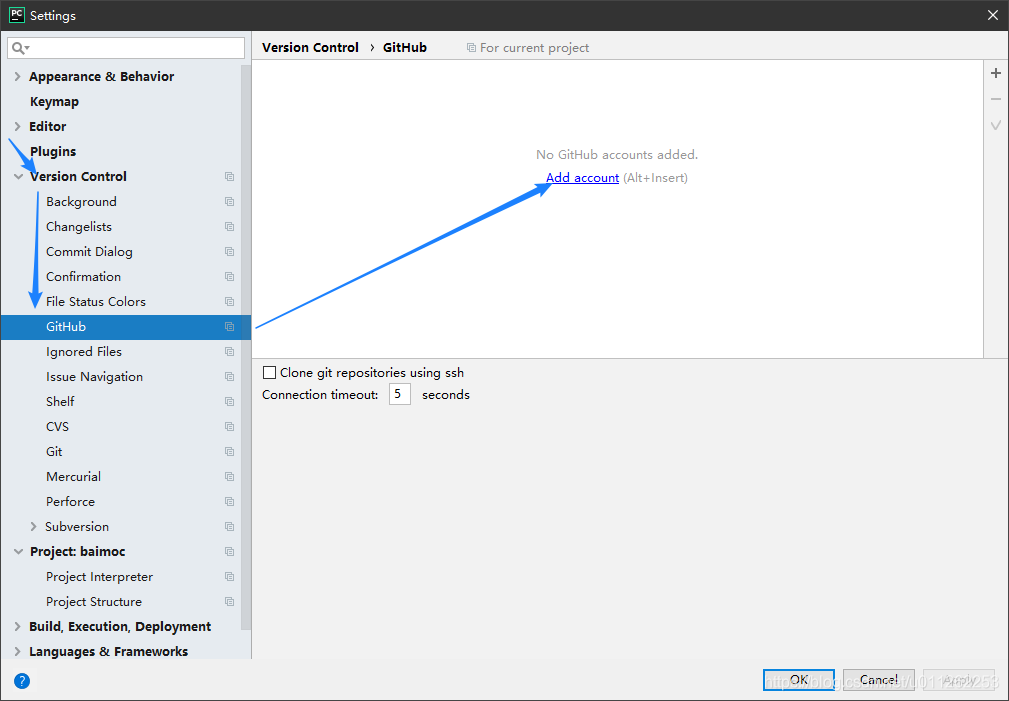Select Perforce settings page

pos(70,501)
